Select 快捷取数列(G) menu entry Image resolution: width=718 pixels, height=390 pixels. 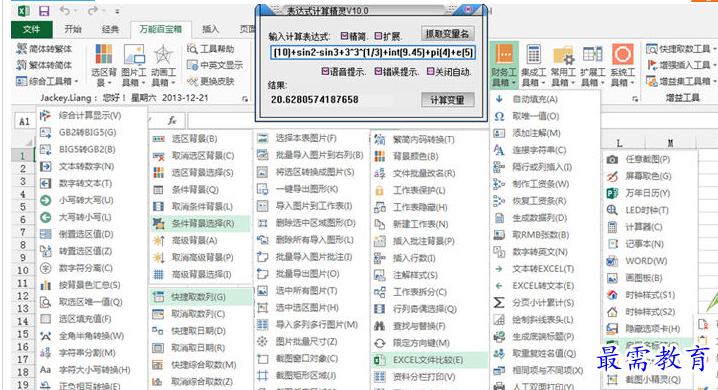[x=201, y=297]
